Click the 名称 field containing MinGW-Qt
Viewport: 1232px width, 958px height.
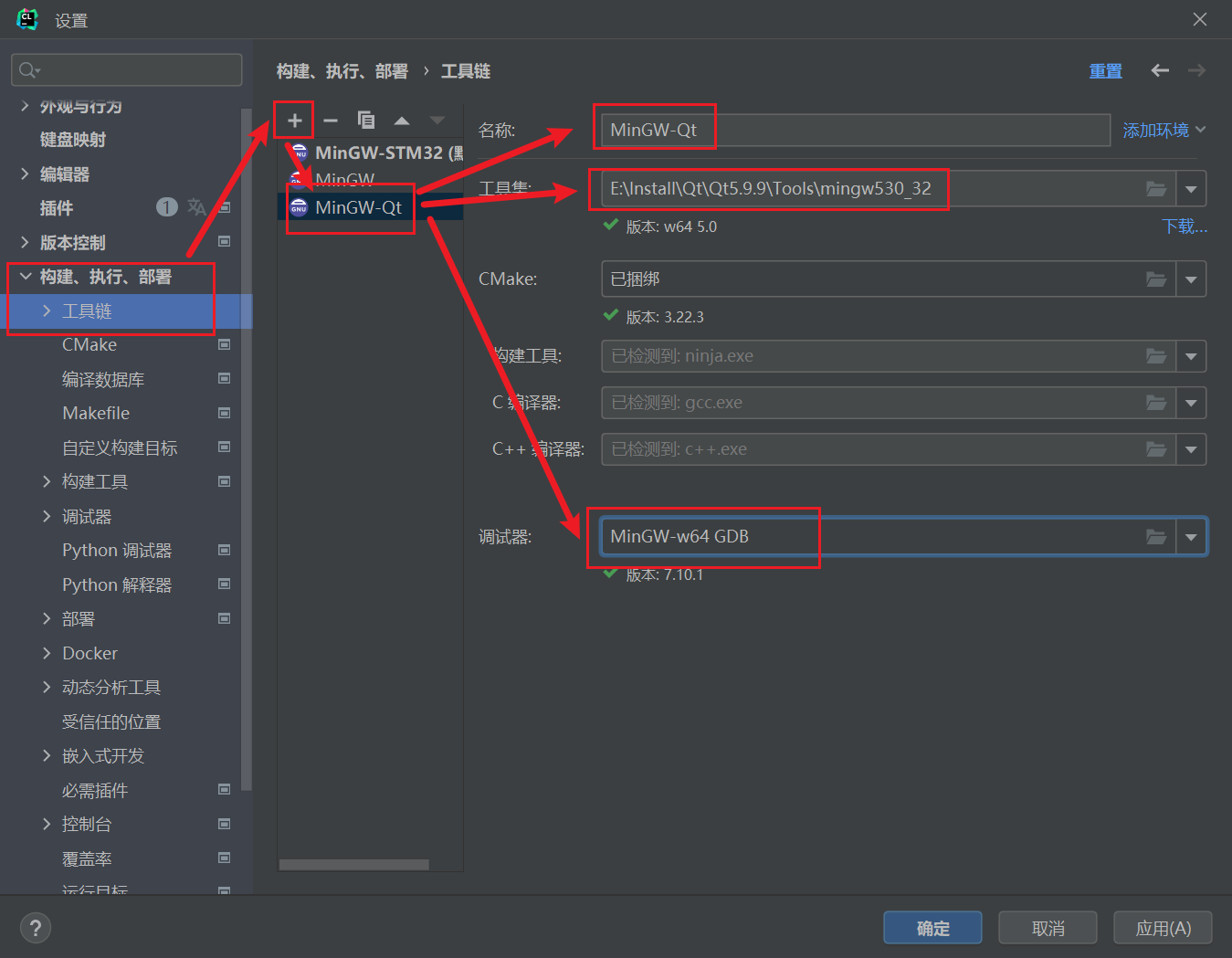point(856,131)
